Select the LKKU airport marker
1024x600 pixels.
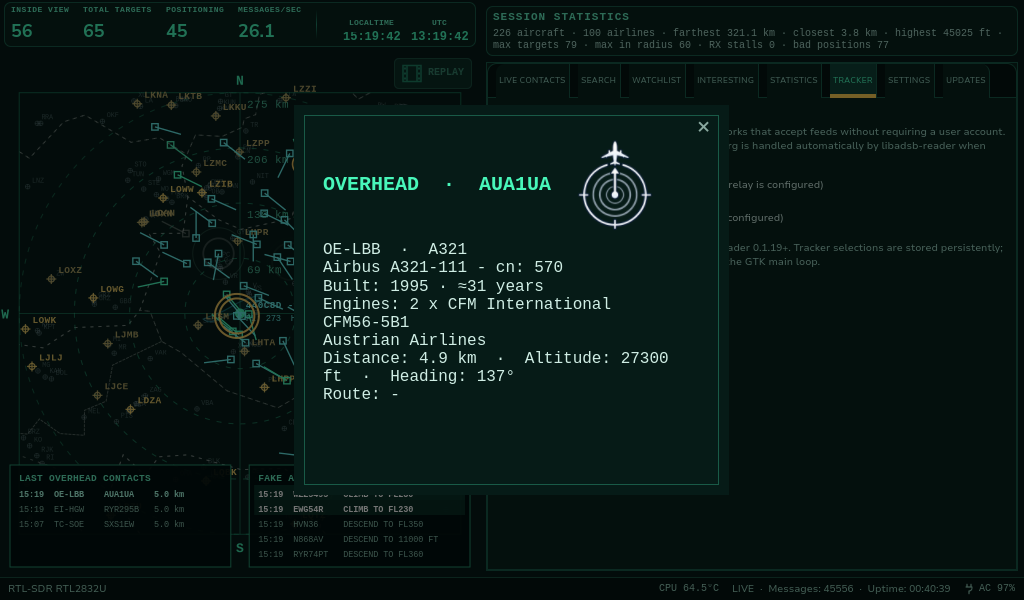(216, 116)
